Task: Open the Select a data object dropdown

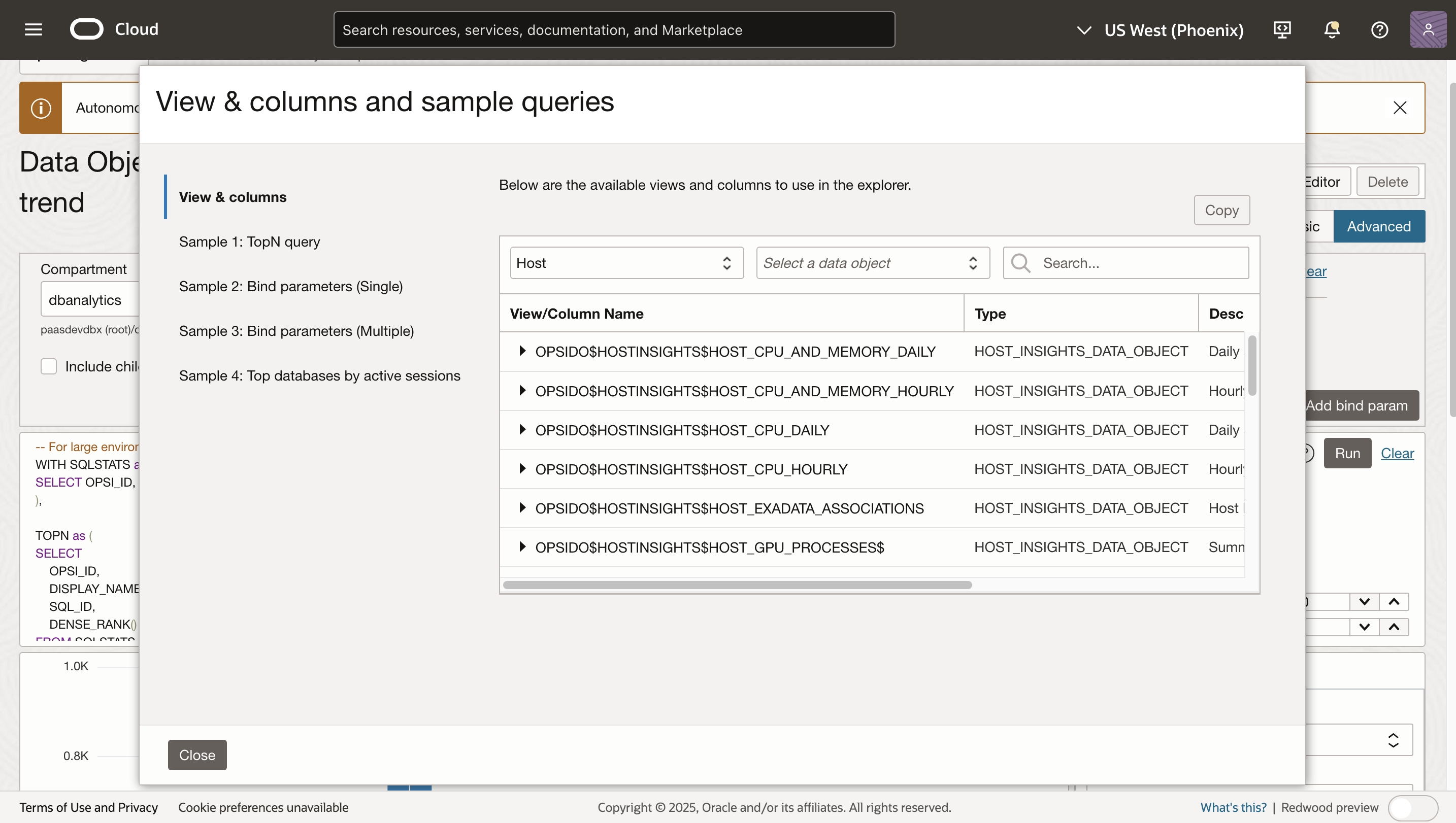Action: [x=873, y=263]
